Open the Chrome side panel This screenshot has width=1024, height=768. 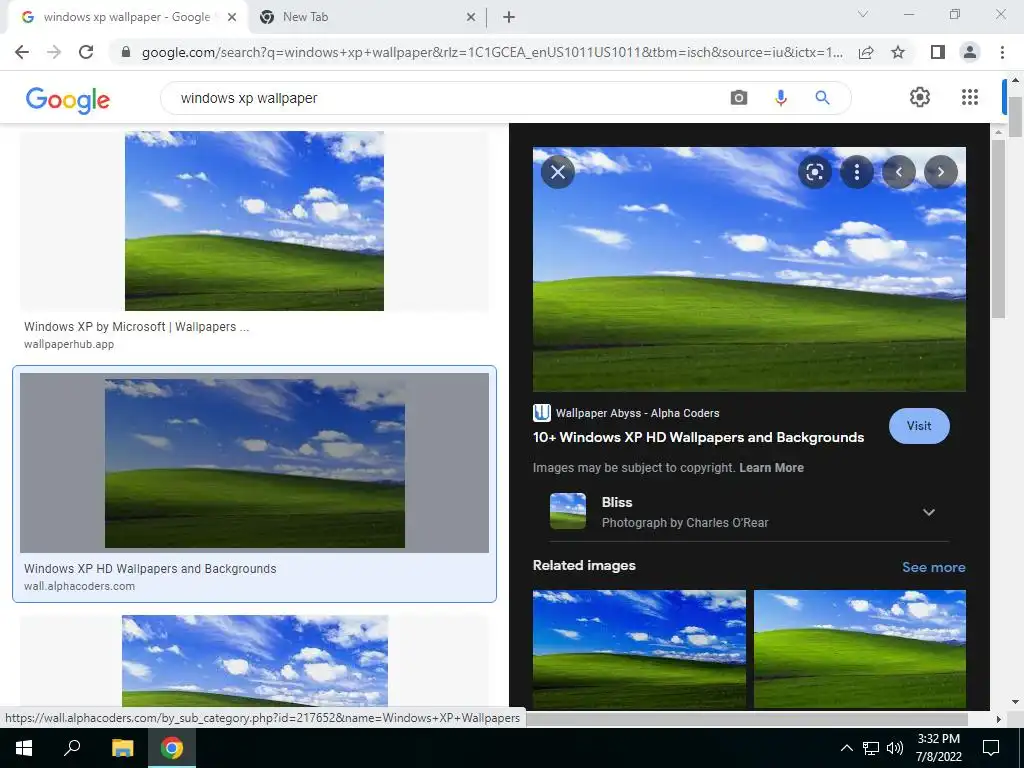(x=938, y=52)
